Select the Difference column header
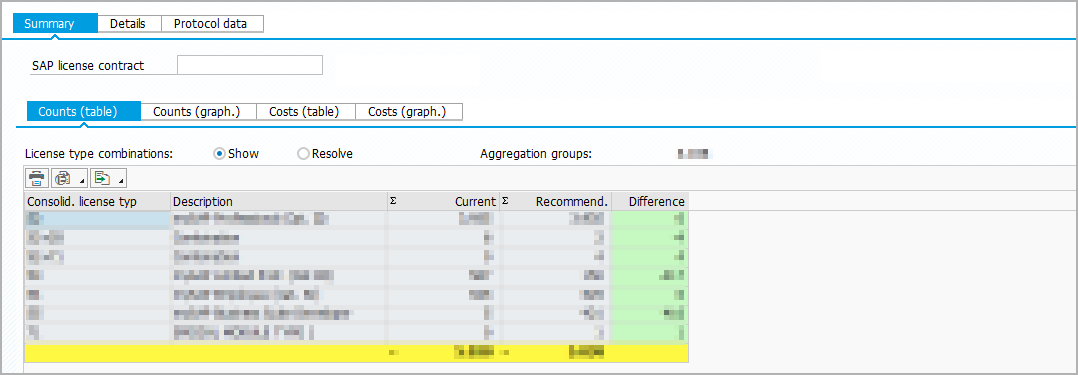The width and height of the screenshot is (1078, 375). click(x=650, y=202)
